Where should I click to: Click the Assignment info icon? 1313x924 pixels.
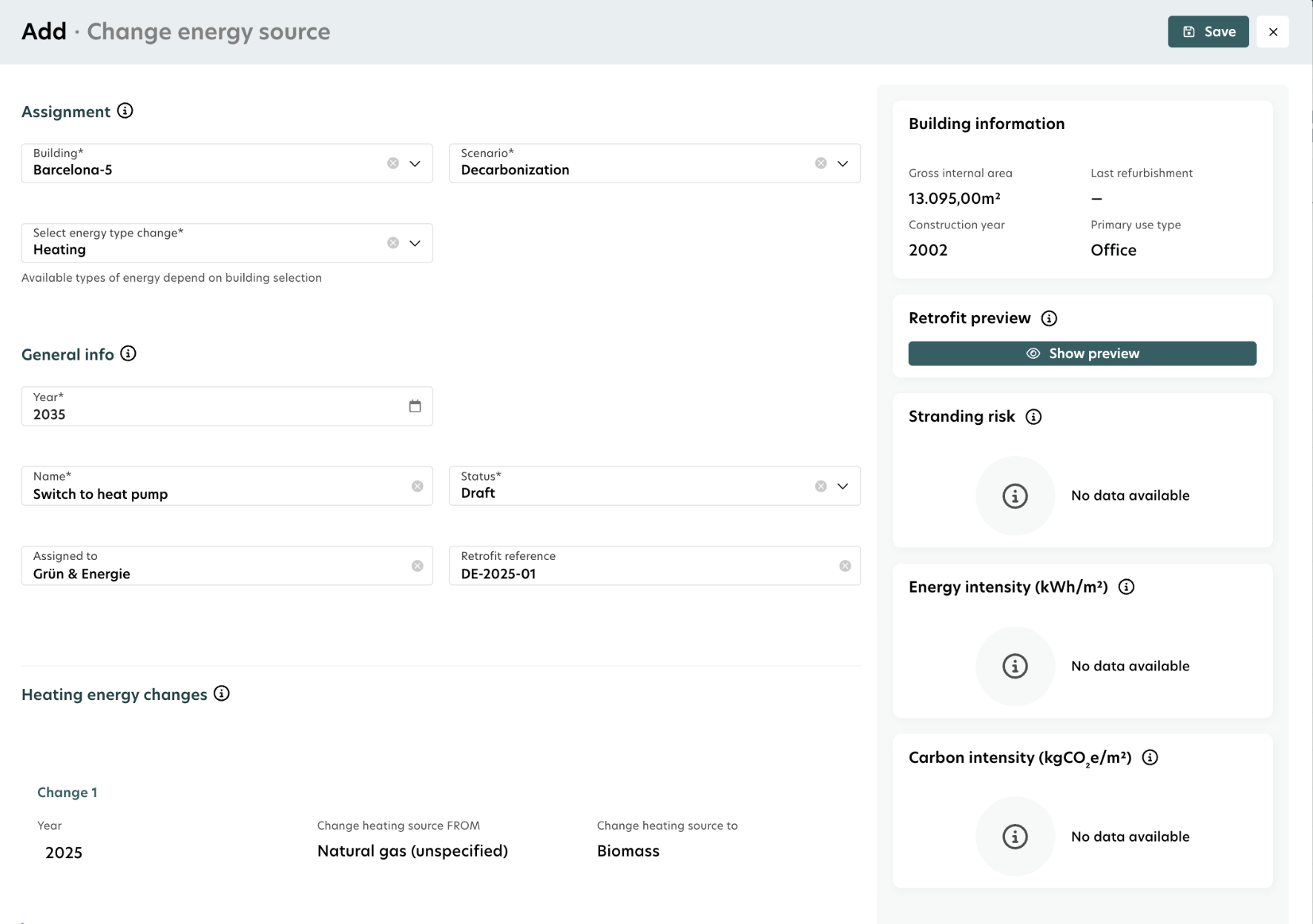(125, 111)
